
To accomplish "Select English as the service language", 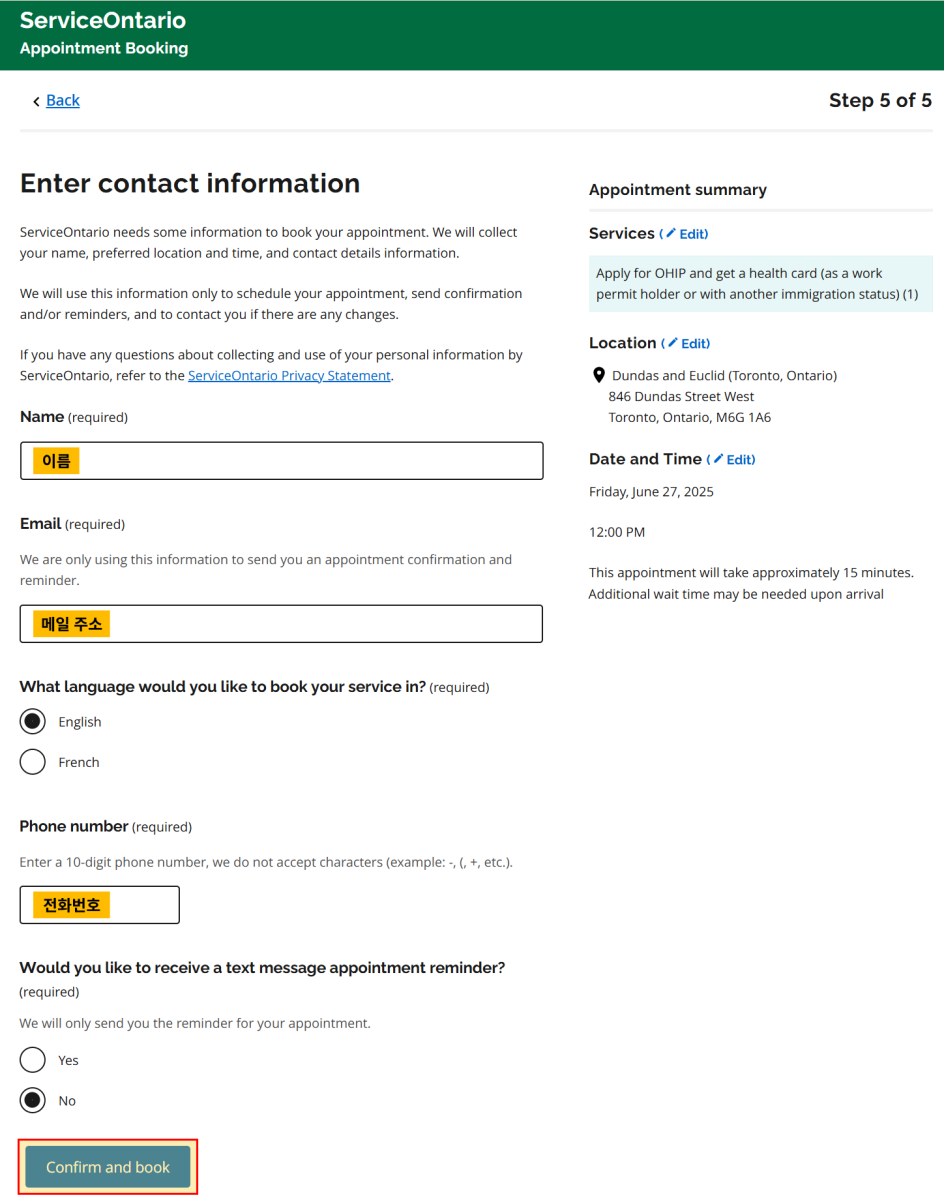I will [x=33, y=722].
